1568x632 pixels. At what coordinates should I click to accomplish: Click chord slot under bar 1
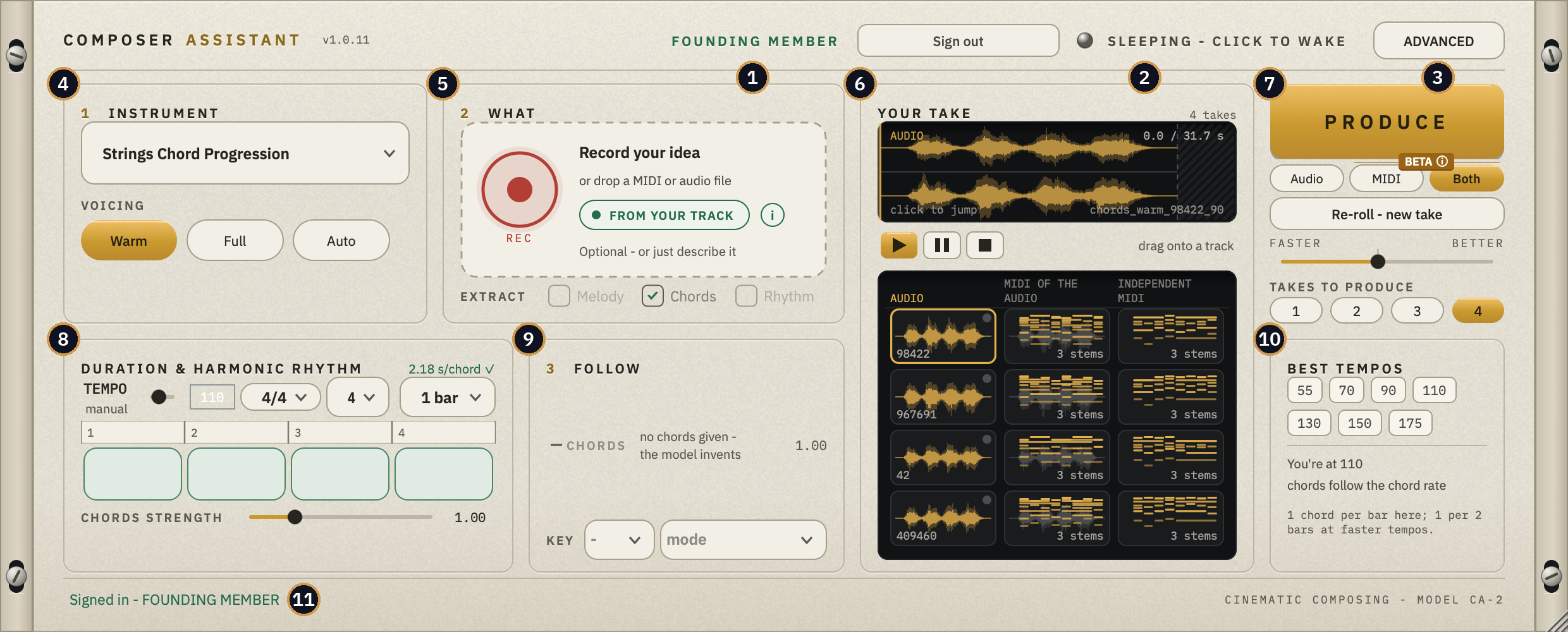tap(133, 474)
